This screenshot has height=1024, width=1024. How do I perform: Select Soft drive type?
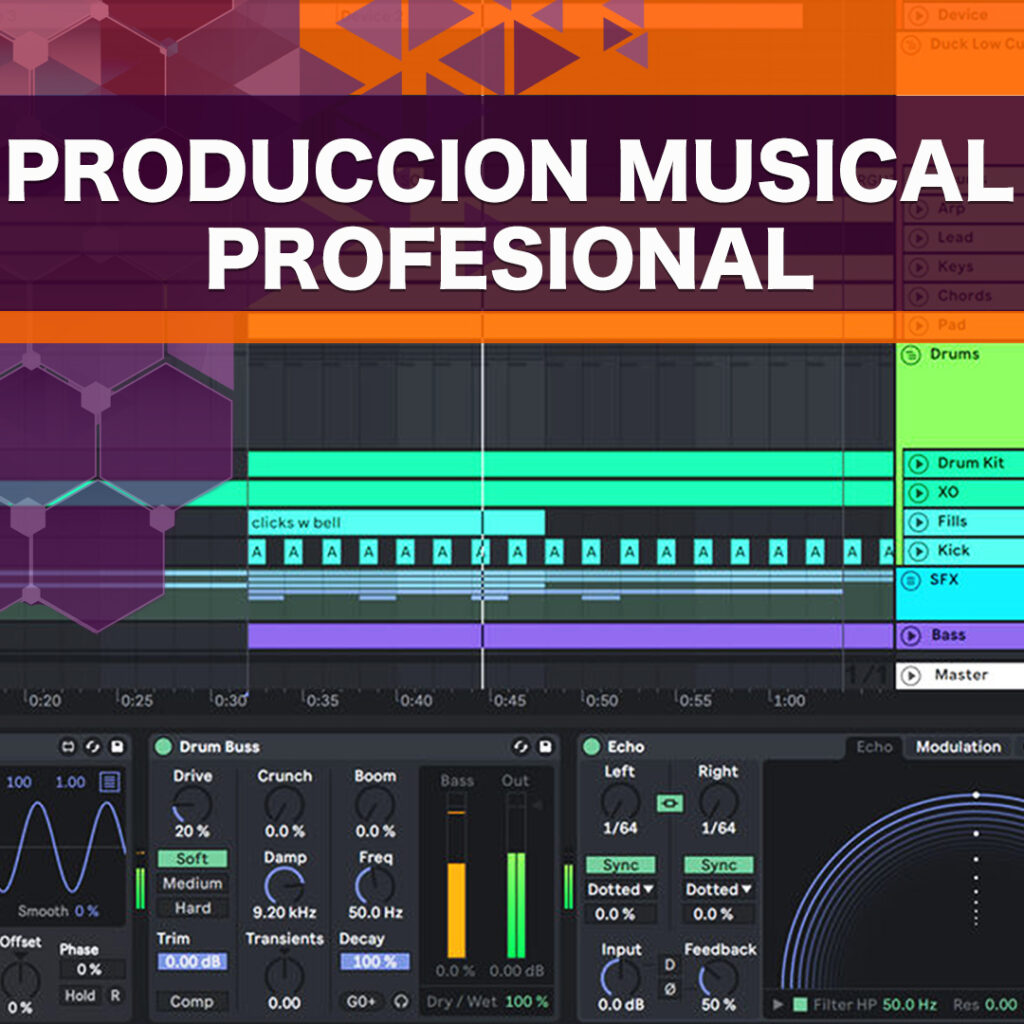[x=192, y=859]
